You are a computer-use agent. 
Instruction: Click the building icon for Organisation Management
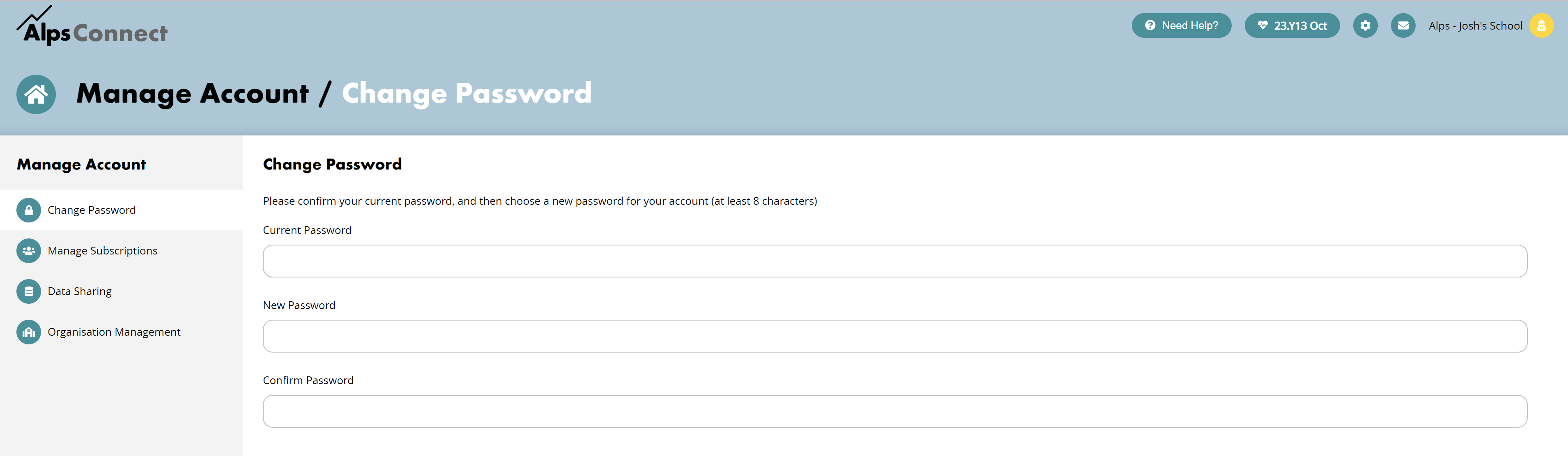tap(29, 332)
